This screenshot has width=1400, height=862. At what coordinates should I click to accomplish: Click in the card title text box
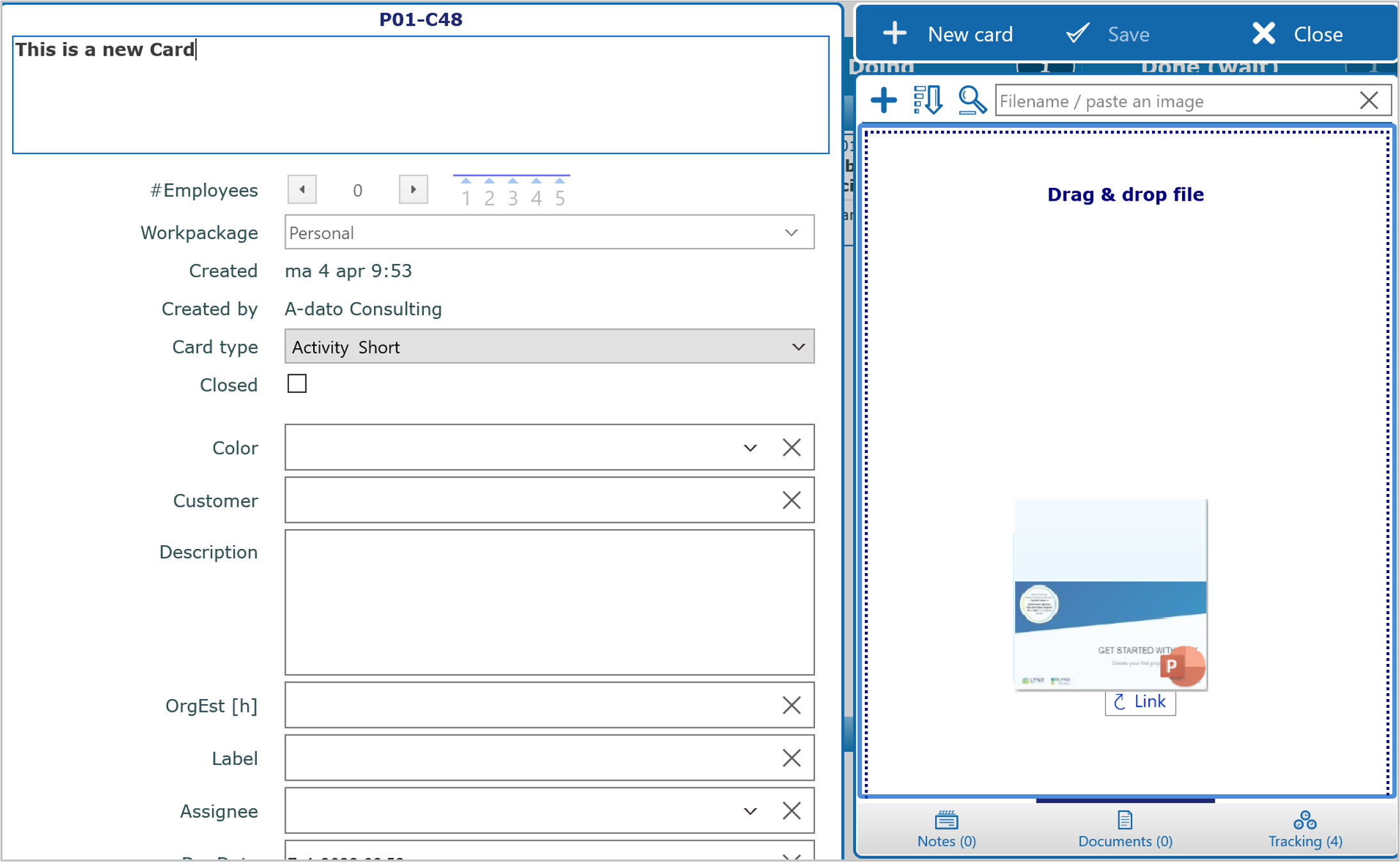[x=421, y=95]
